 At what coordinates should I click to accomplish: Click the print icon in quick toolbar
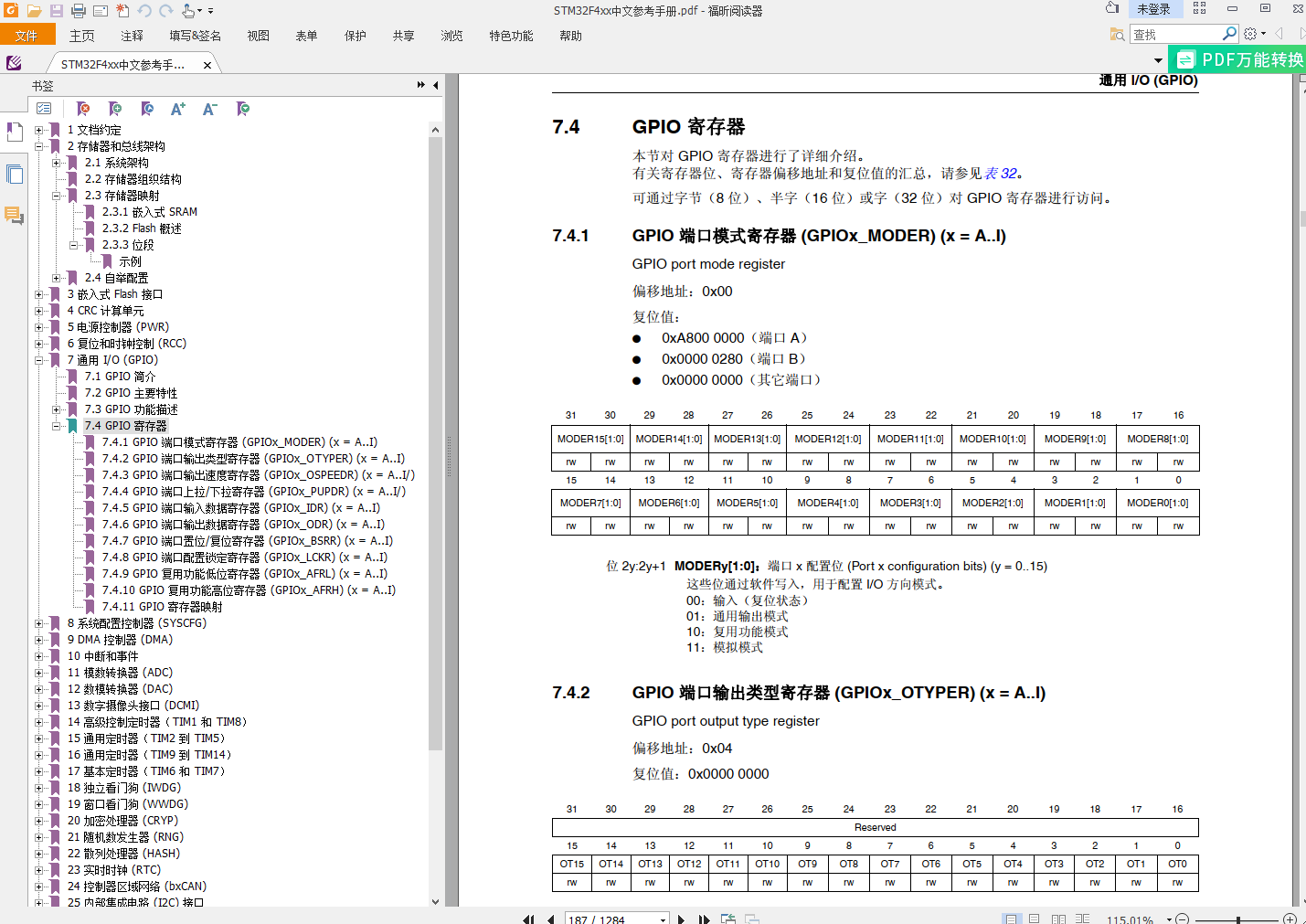pyautogui.click(x=79, y=11)
